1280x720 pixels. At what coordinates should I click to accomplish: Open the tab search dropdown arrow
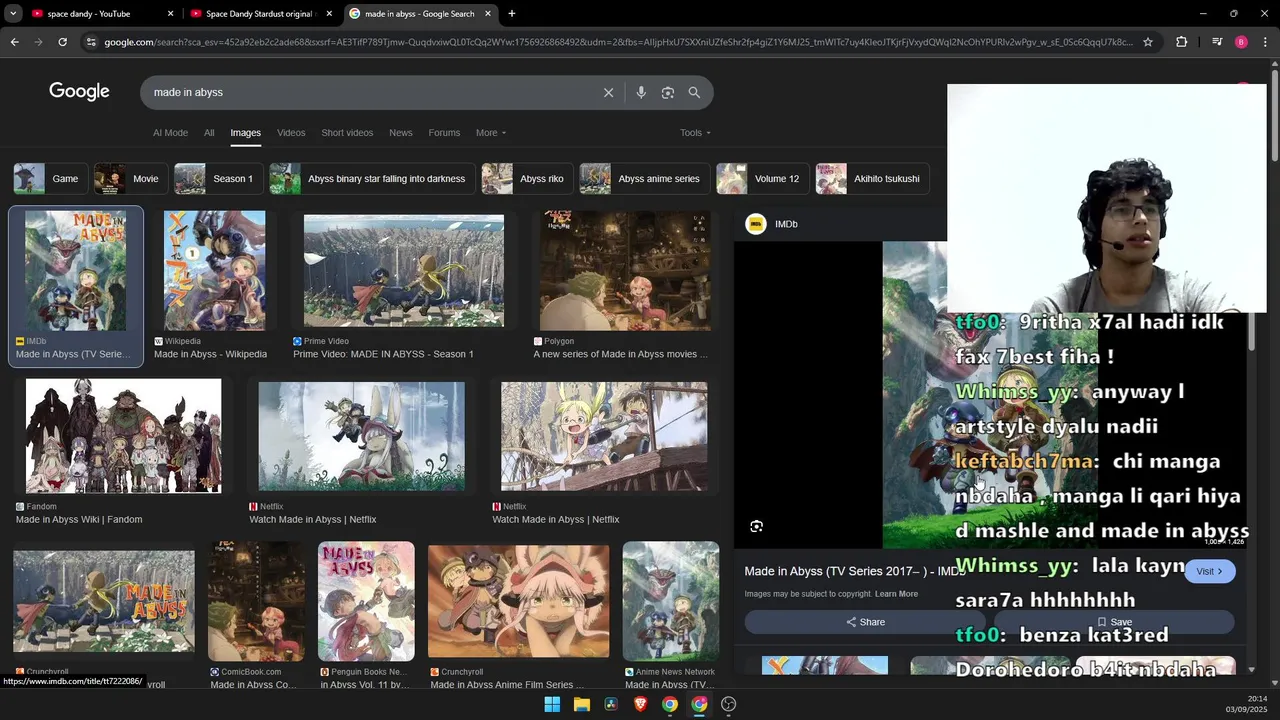[x=13, y=14]
